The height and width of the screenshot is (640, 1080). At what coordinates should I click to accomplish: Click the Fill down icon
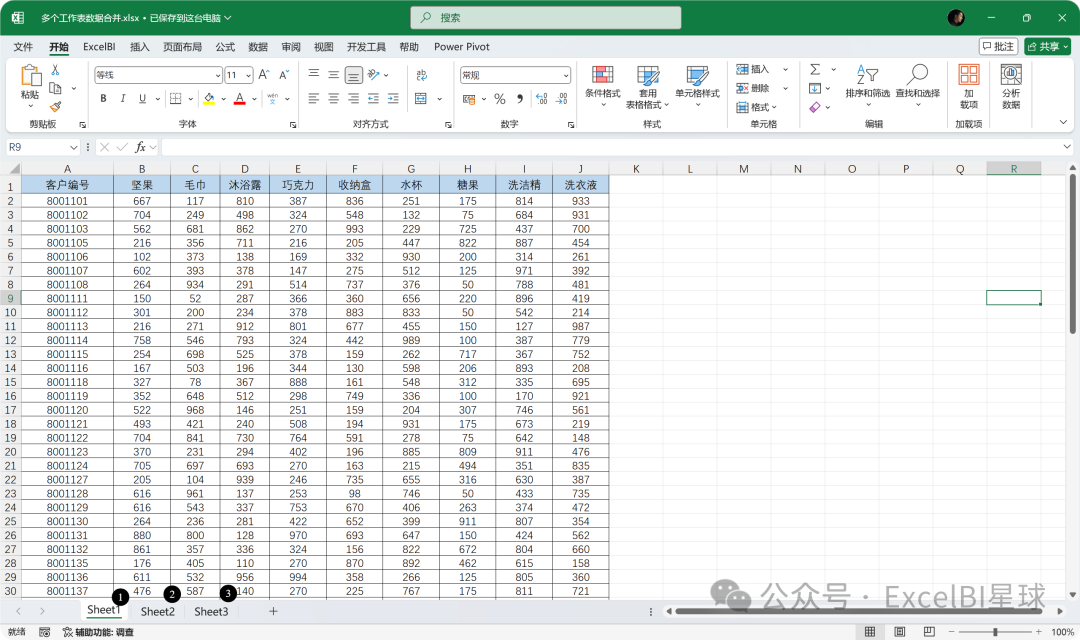coord(815,88)
